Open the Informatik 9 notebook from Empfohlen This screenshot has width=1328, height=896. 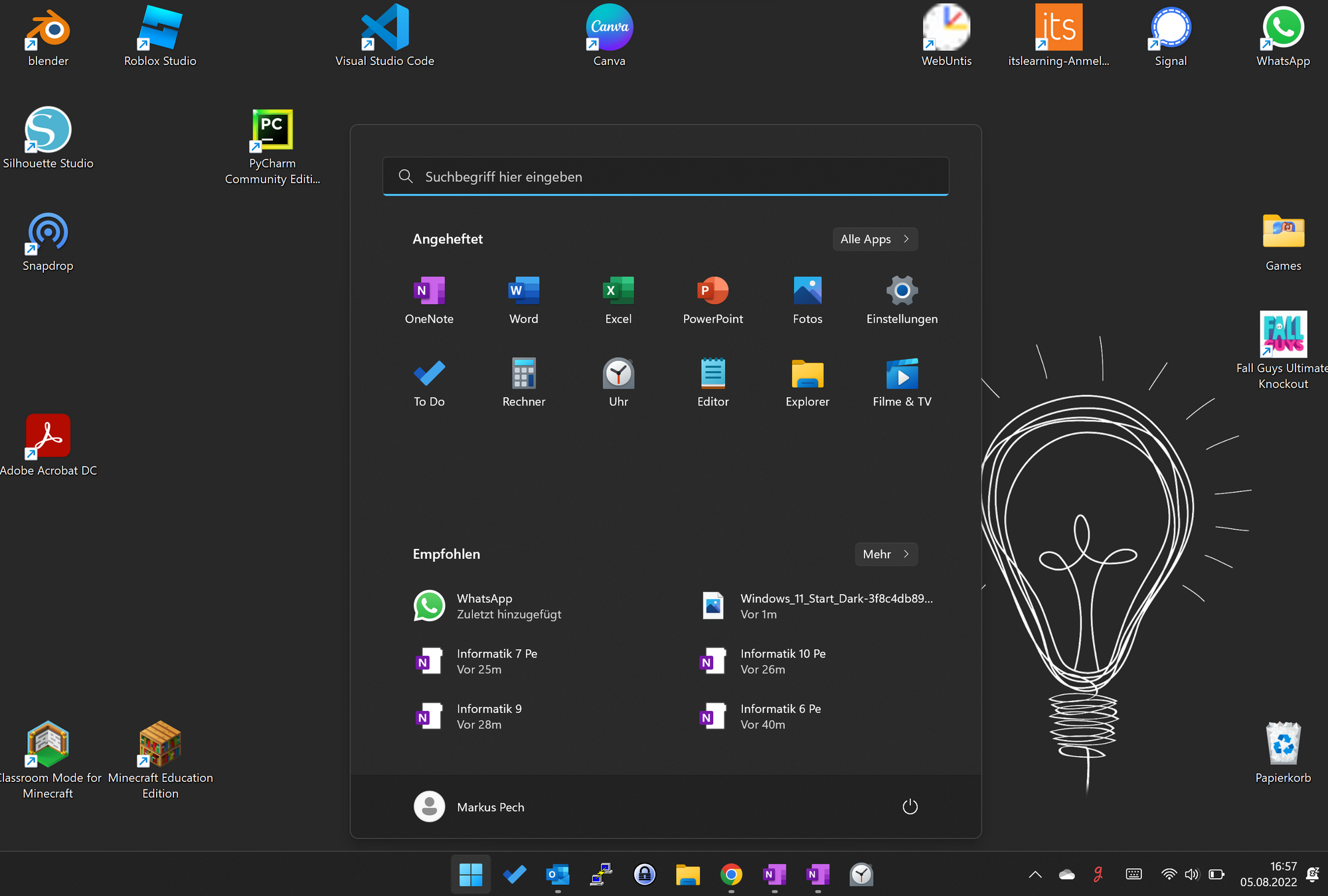pyautogui.click(x=489, y=715)
